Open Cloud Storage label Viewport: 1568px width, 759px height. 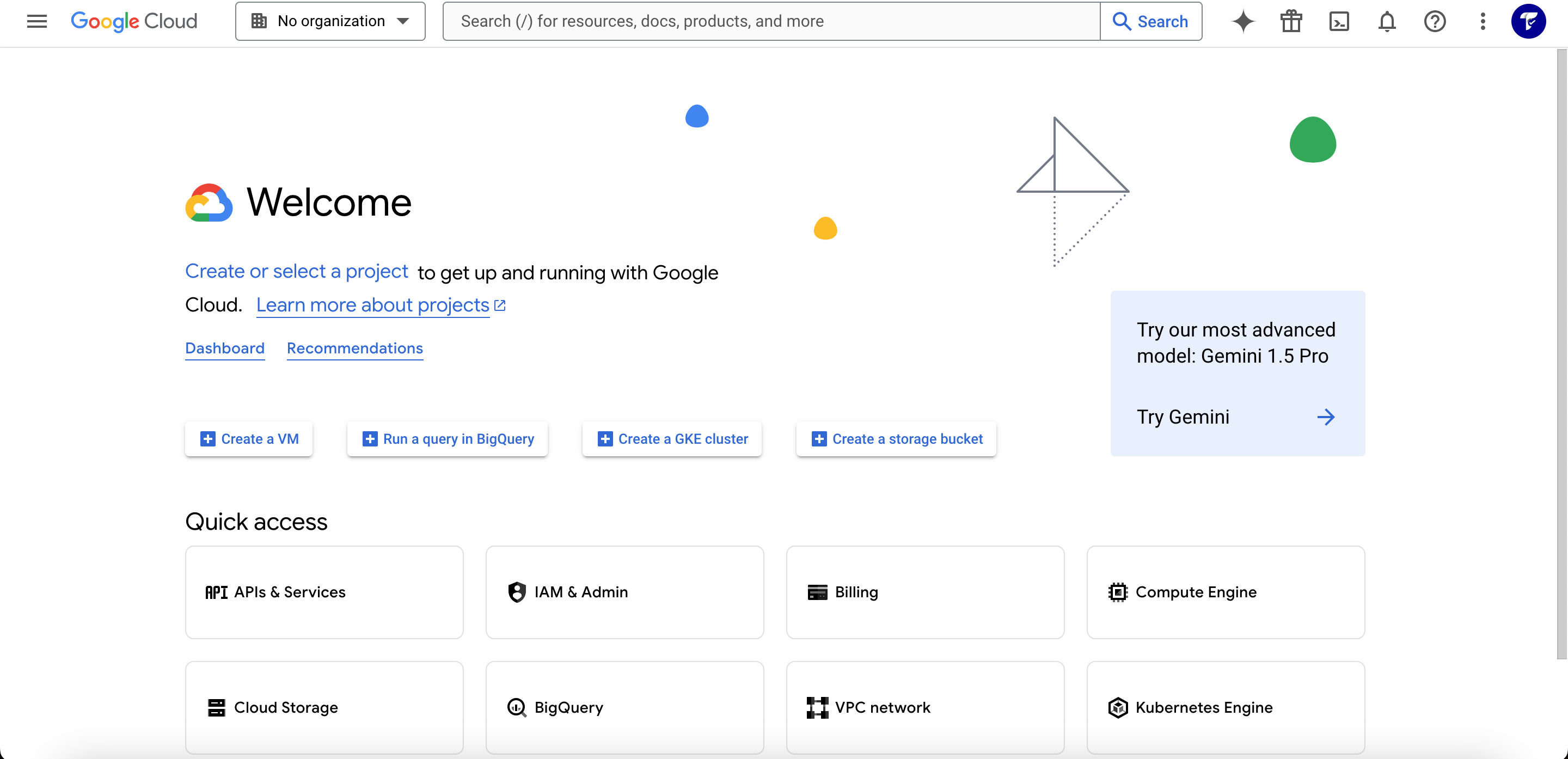(x=286, y=707)
